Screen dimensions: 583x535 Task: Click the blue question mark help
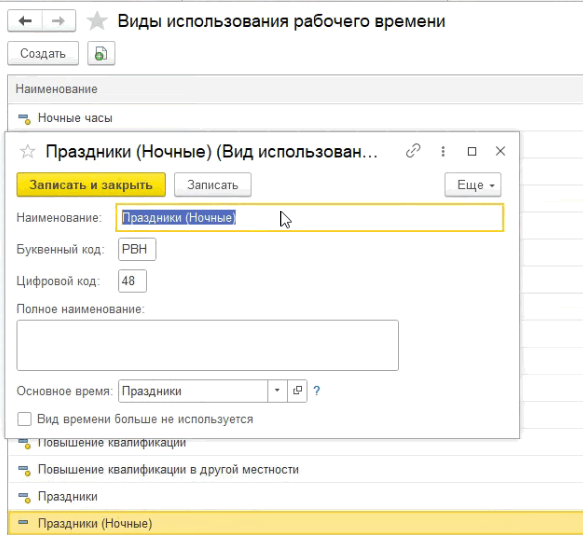(316, 391)
